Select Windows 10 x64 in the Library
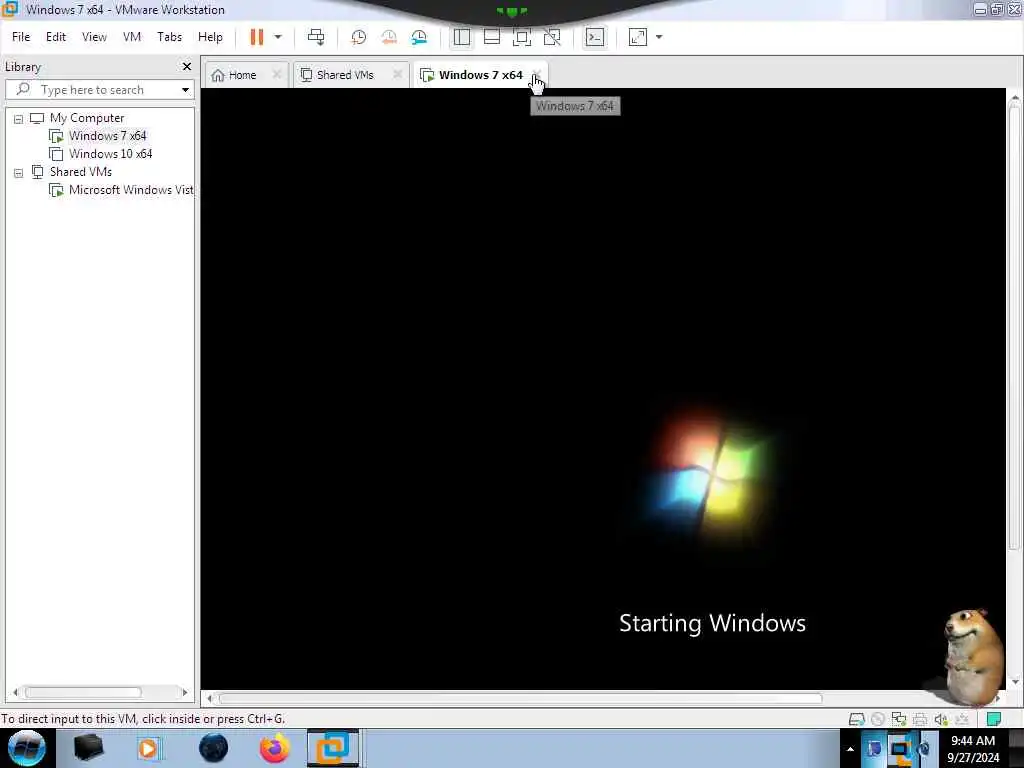1024x768 pixels. 101,154
